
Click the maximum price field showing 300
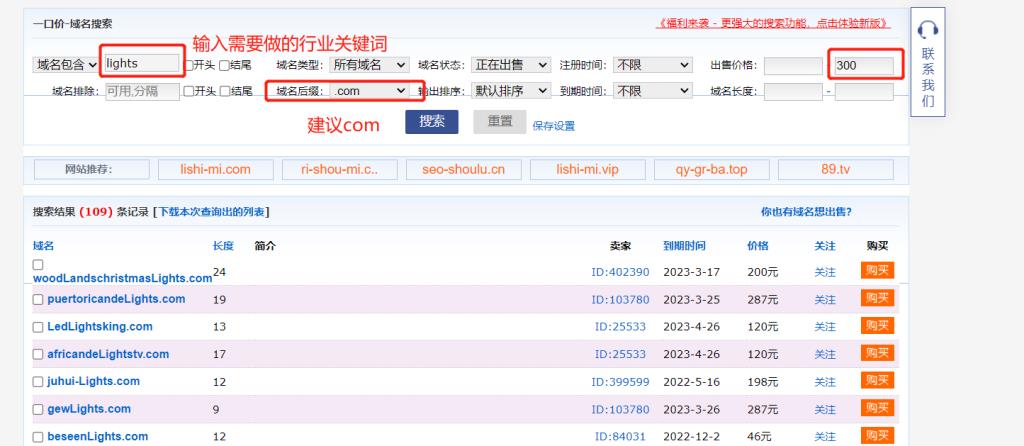pyautogui.click(x=864, y=66)
